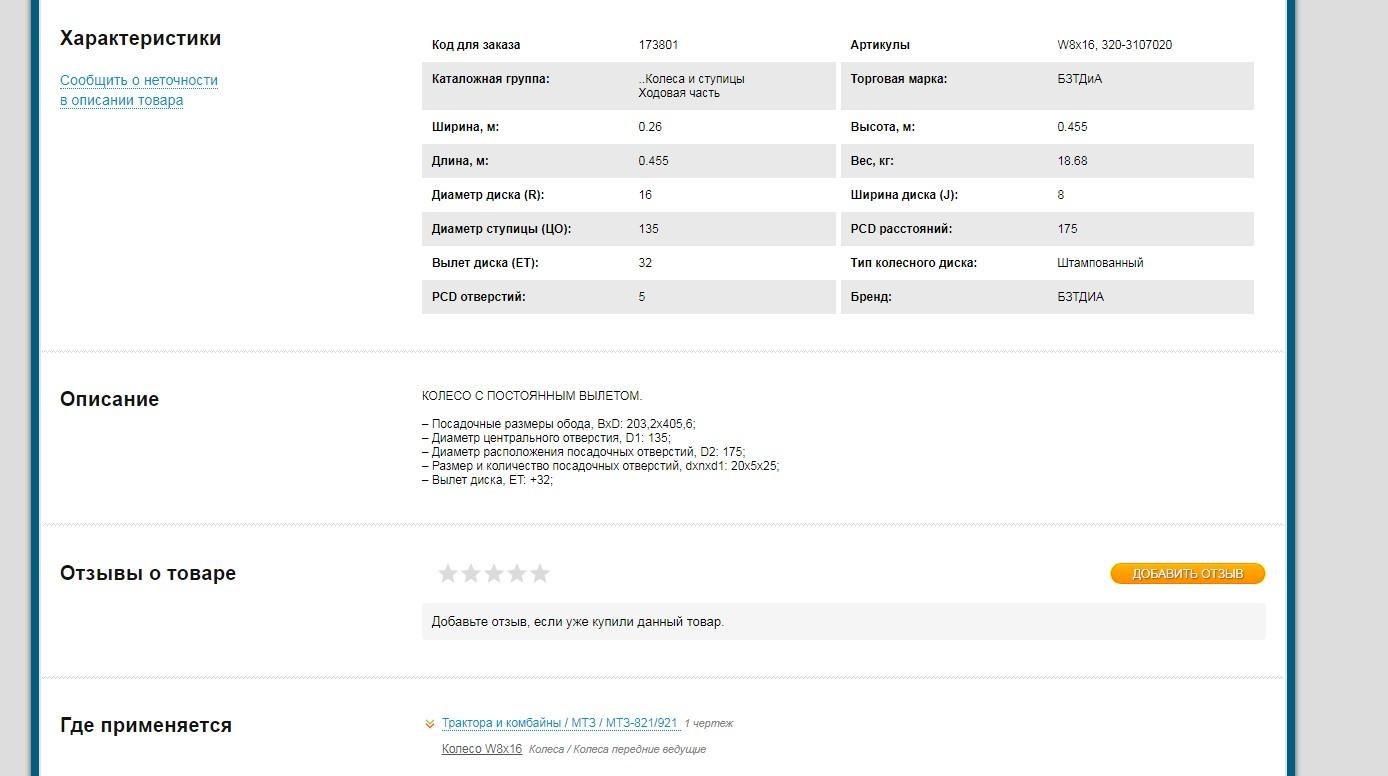Image resolution: width=1388 pixels, height=776 pixels.
Task: Open Трактора и комбайны / МТЗ / МТЗ-821/921 link
Action: coord(560,723)
